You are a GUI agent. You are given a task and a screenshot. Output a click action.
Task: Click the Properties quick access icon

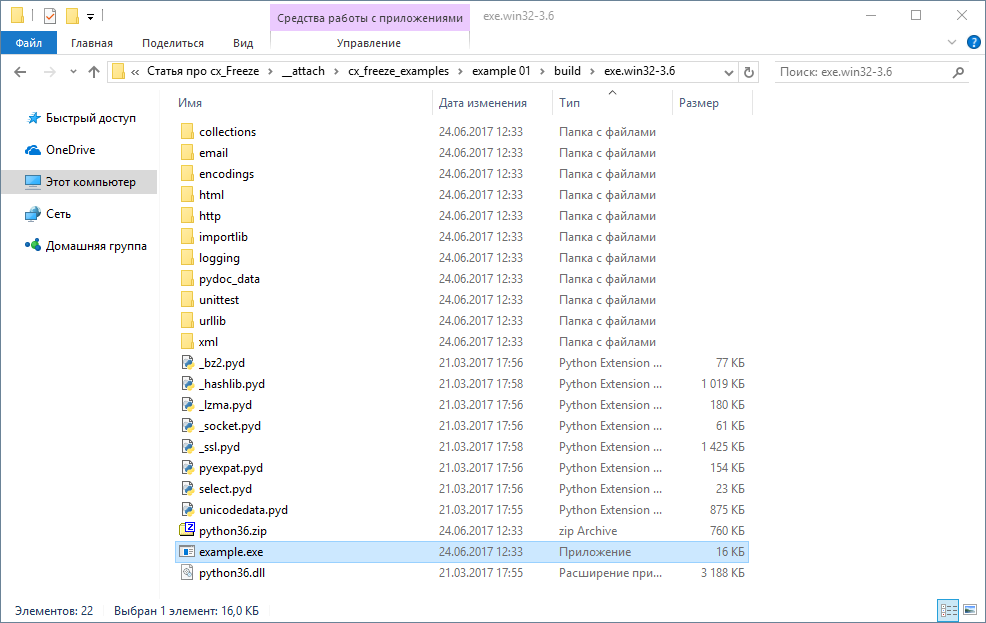point(50,16)
